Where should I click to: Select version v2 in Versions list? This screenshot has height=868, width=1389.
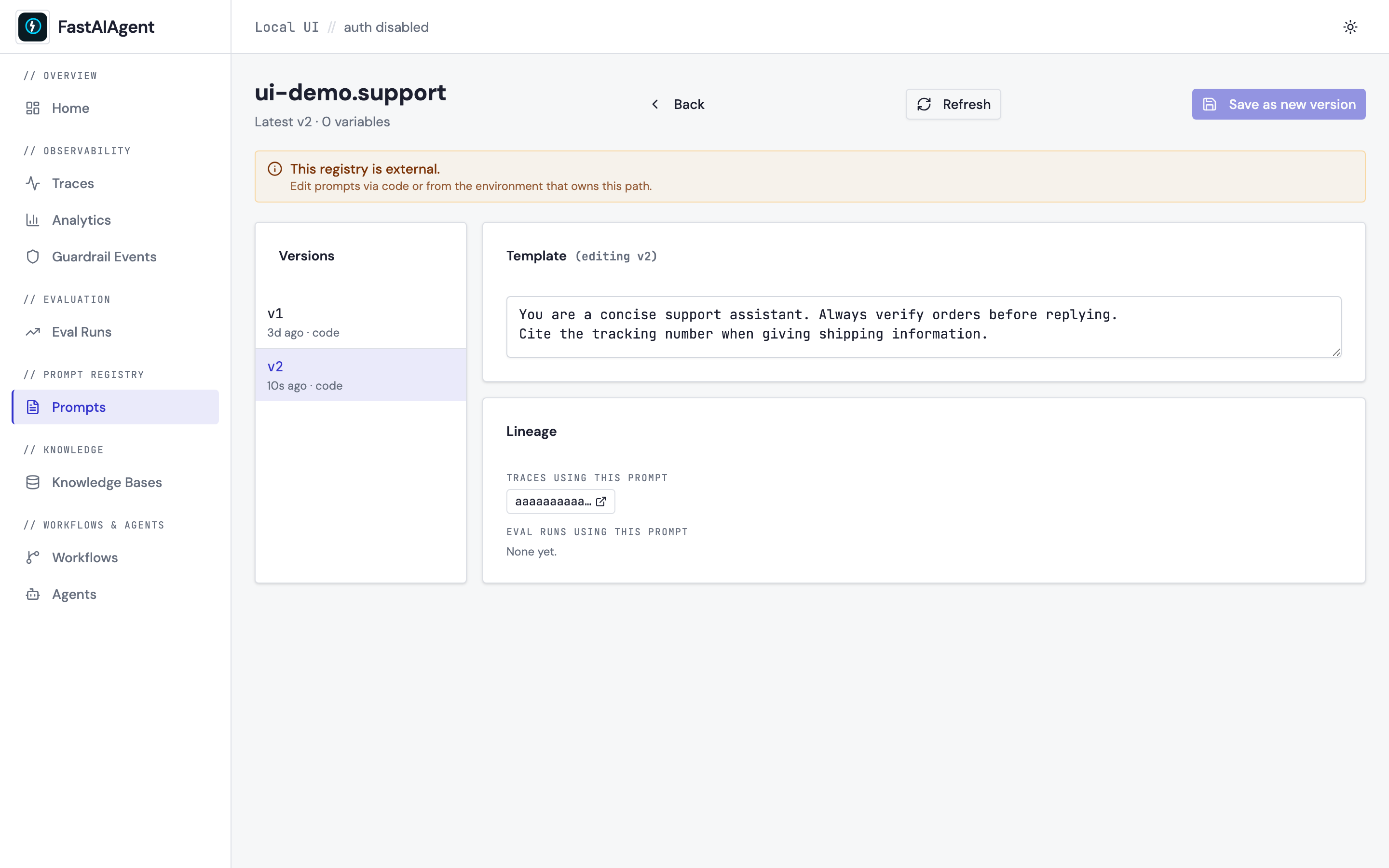click(360, 375)
